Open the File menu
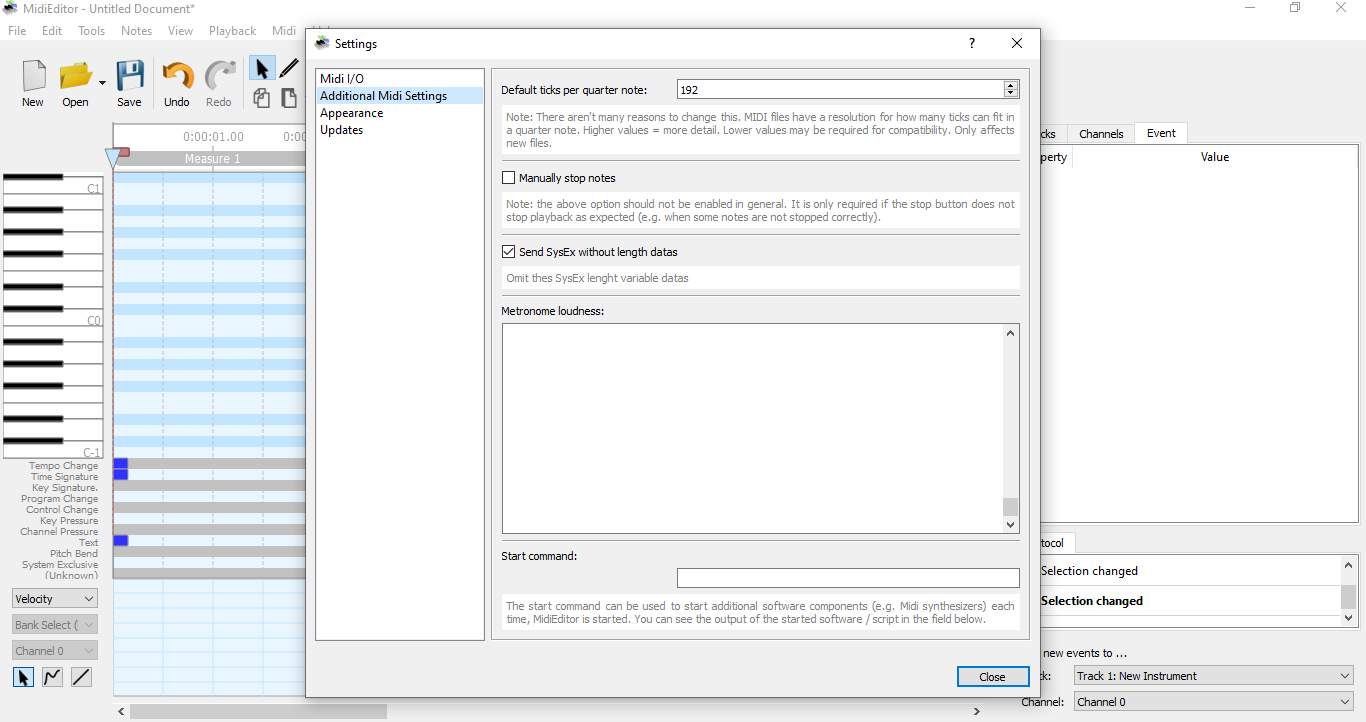 point(17,31)
